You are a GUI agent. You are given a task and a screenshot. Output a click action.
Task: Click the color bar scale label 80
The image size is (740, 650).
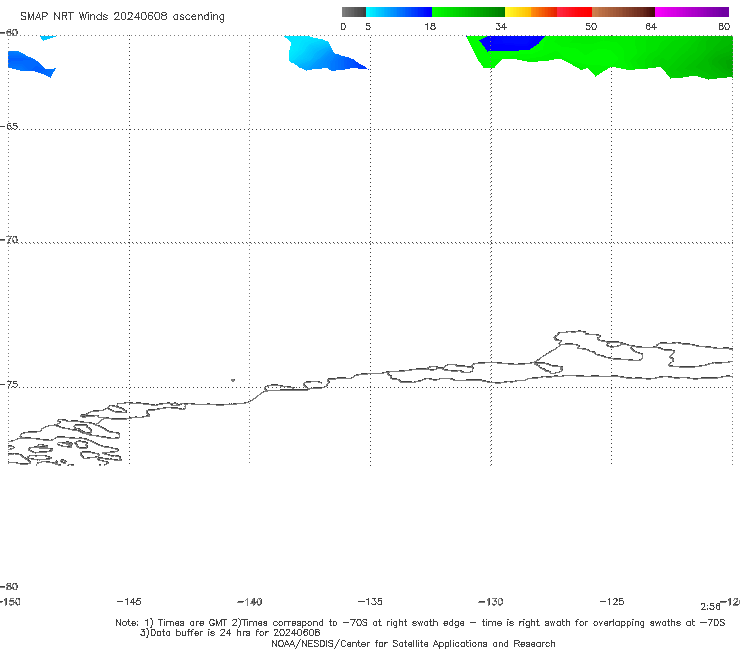point(724,26)
